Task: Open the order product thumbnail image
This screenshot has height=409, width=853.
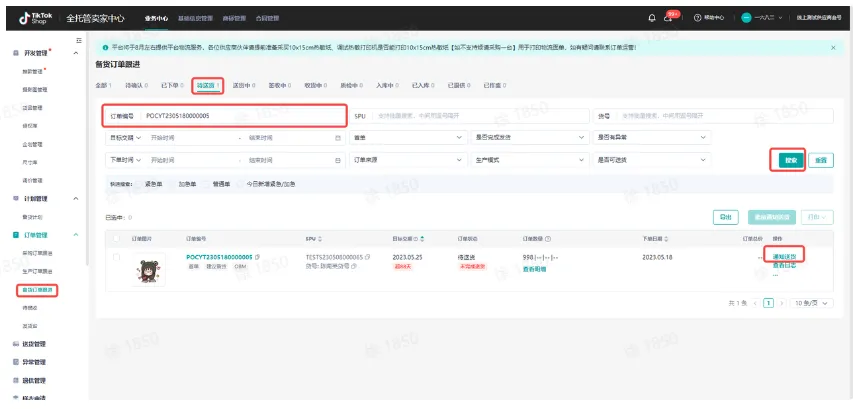Action: 149,270
